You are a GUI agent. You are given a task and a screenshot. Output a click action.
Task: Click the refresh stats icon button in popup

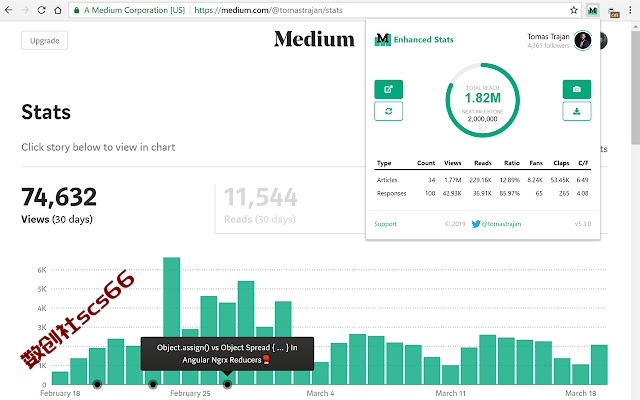388,111
